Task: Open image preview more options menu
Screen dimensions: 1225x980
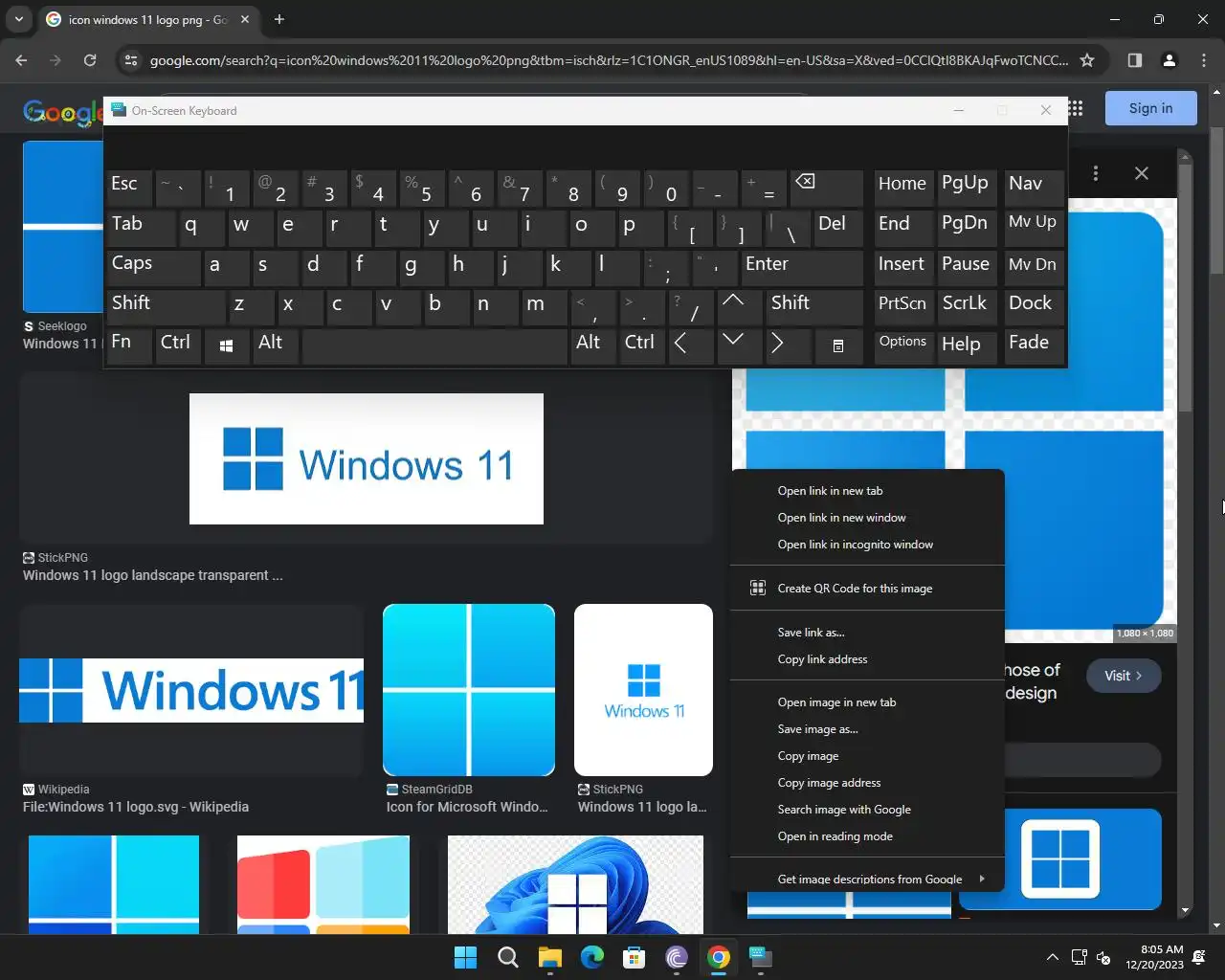Action: tap(1096, 173)
